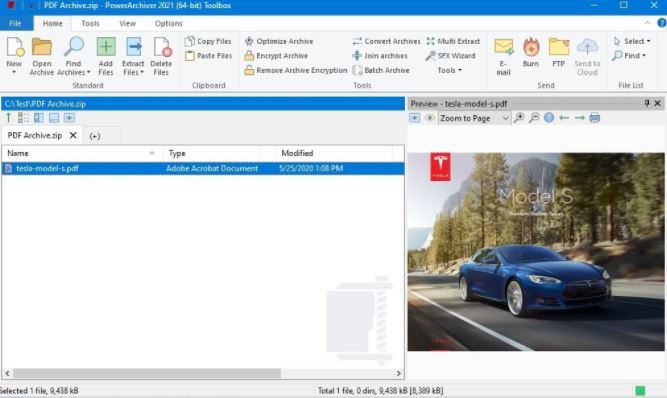Click Convert Archives tool

(x=386, y=41)
